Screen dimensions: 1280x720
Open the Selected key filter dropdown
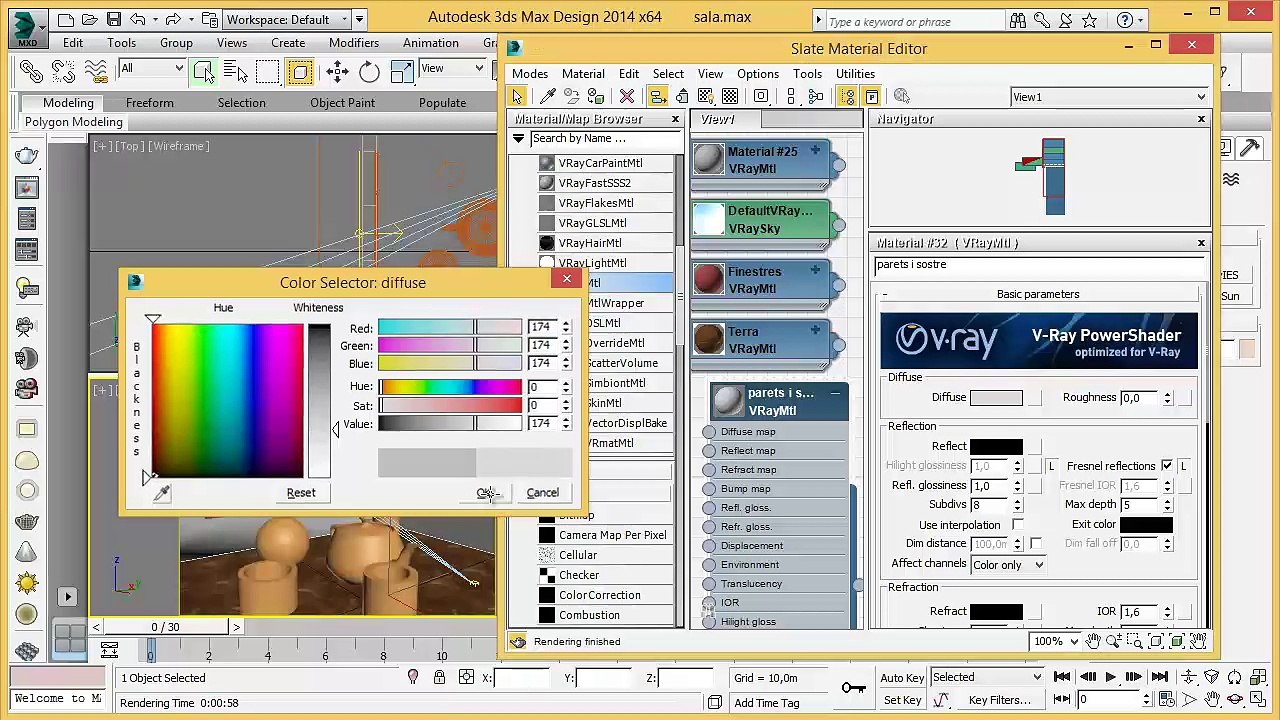coord(986,678)
